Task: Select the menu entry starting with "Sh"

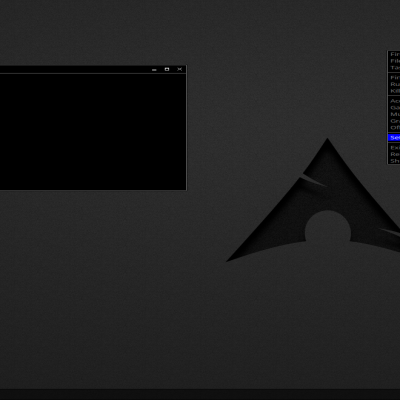Action: [394, 161]
